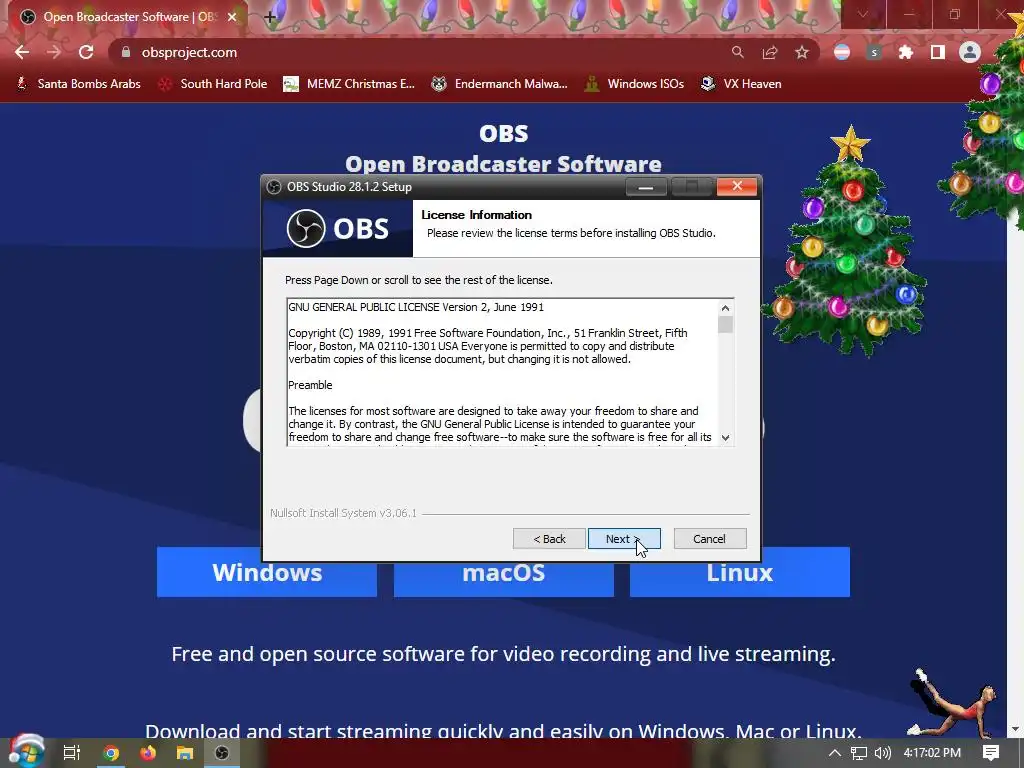Open the Santa Bombs Arabs bookmark
This screenshot has width=1024, height=768.
click(x=78, y=84)
